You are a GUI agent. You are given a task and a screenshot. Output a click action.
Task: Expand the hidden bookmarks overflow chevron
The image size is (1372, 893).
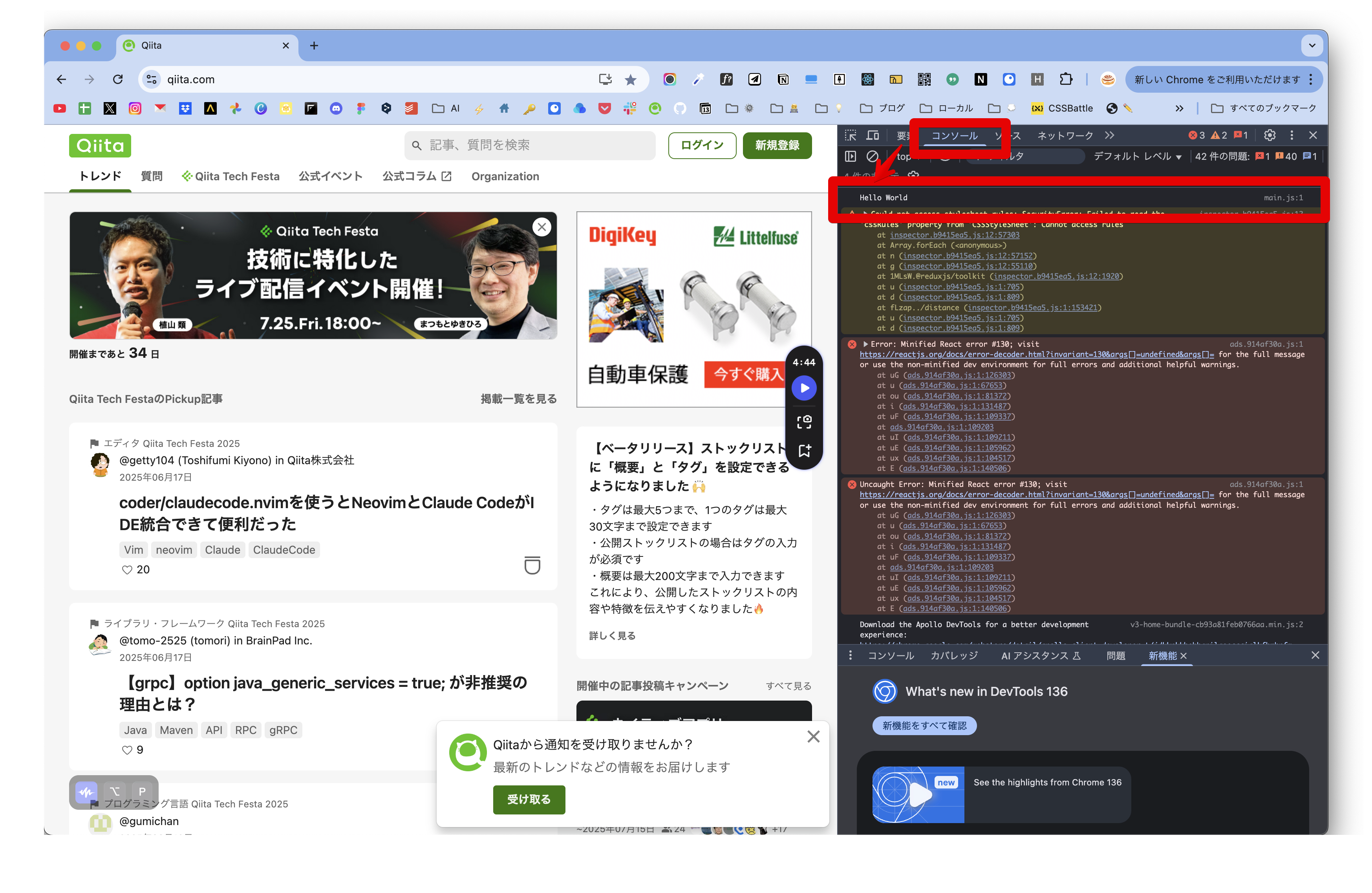click(x=1179, y=108)
